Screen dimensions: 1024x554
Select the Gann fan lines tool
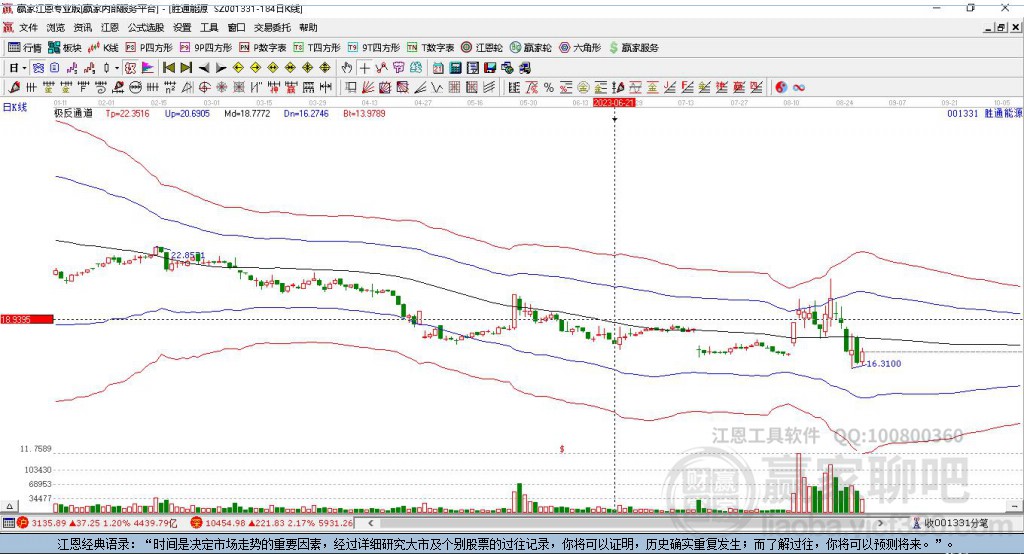(x=368, y=88)
